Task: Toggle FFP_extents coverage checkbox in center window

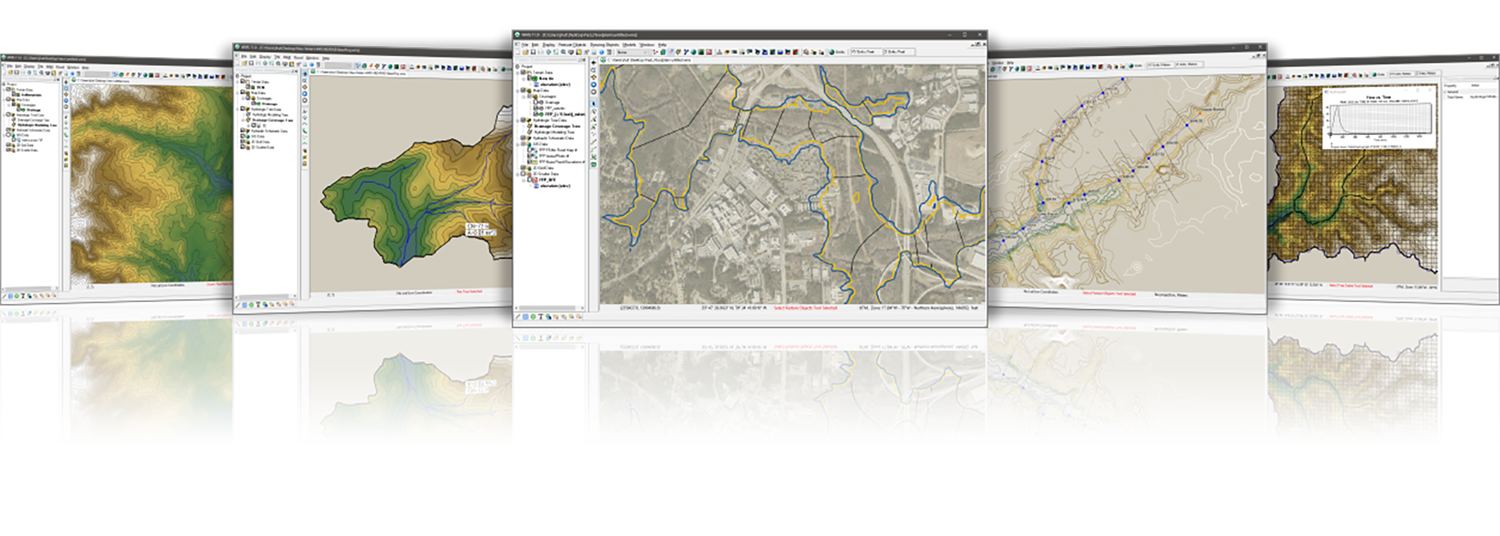Action: pyautogui.click(x=535, y=108)
